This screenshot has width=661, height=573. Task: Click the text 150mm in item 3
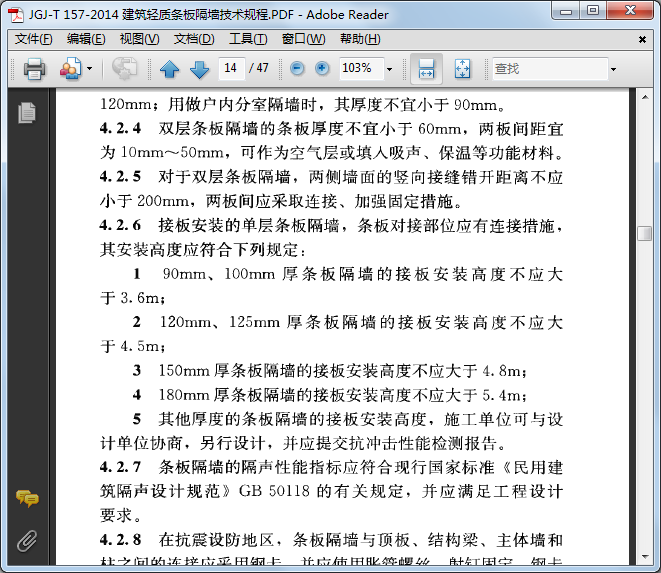tap(184, 371)
